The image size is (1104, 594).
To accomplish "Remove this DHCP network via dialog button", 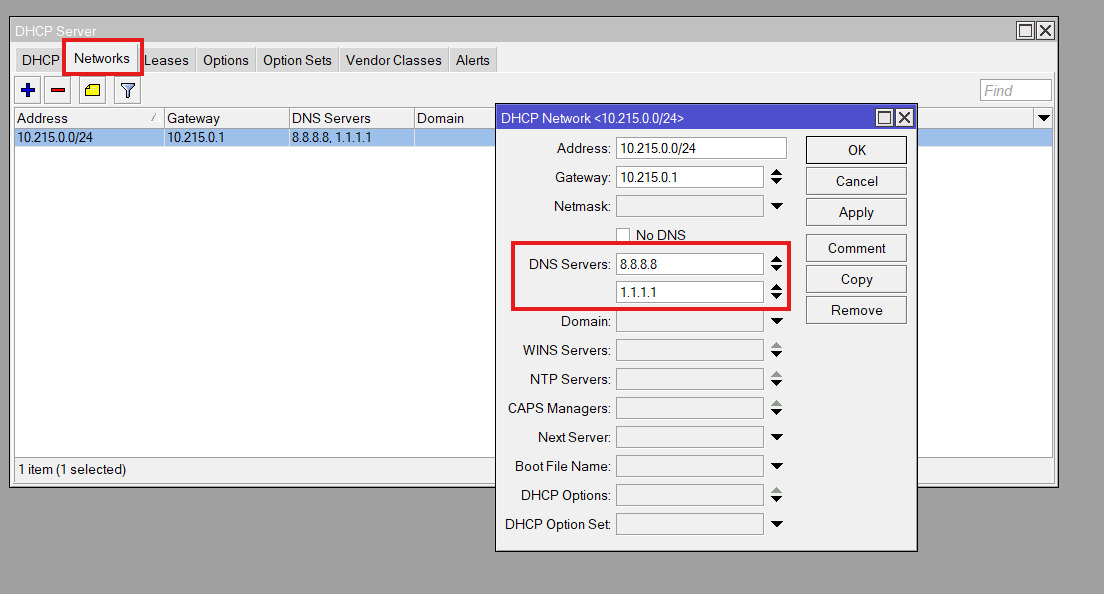I will (x=855, y=309).
